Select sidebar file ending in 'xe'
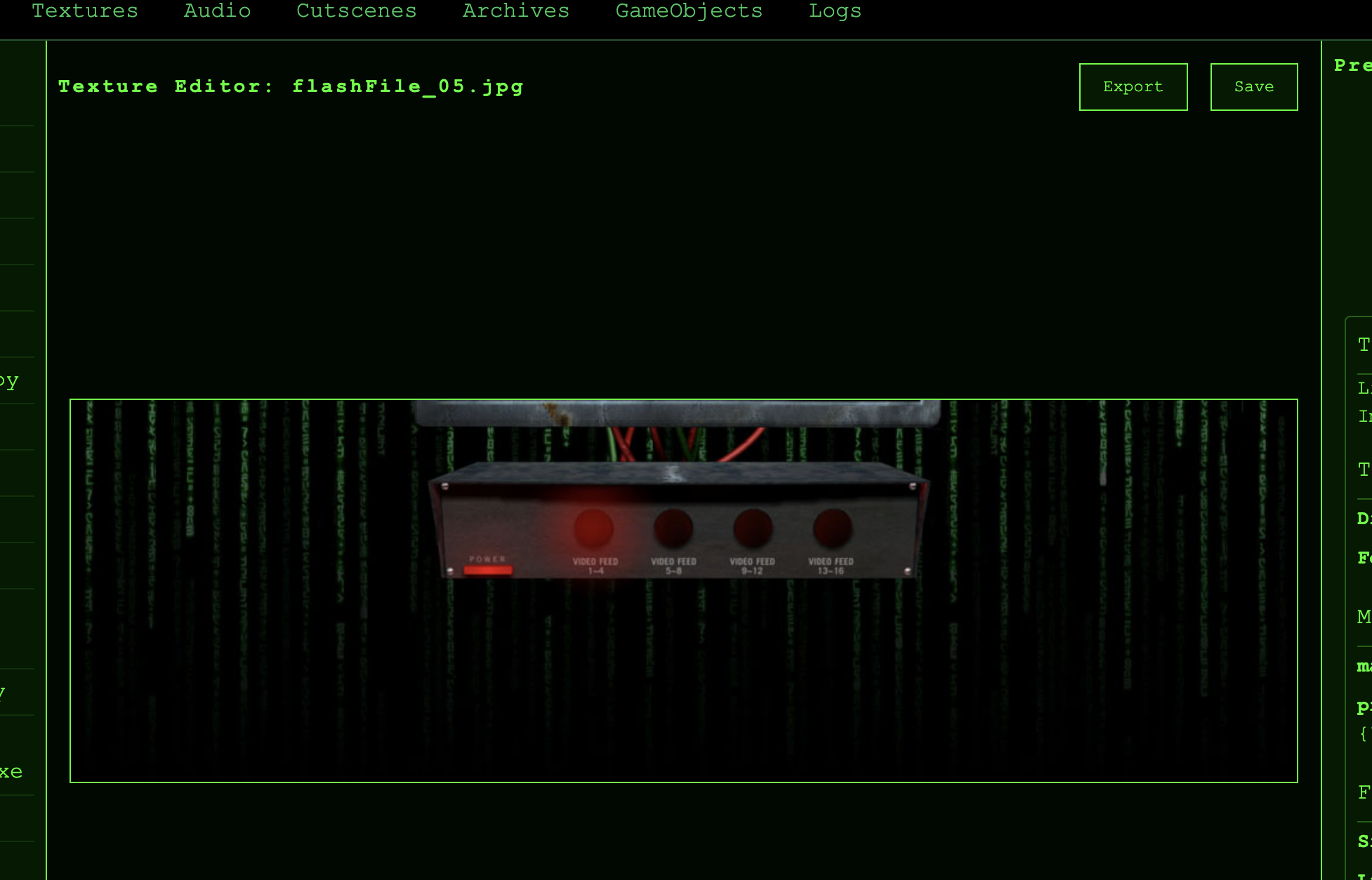 click(x=11, y=772)
